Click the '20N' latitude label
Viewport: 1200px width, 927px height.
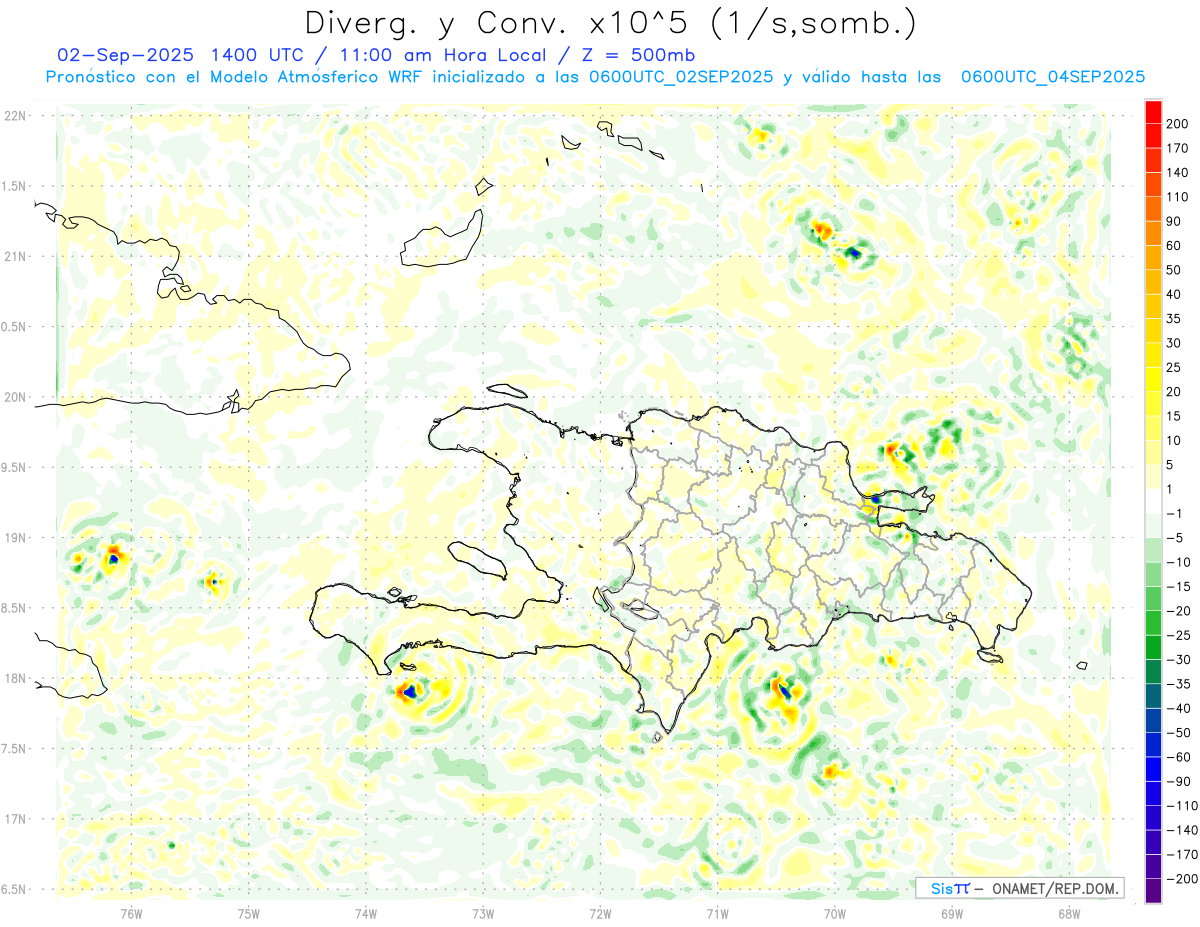coord(14,397)
